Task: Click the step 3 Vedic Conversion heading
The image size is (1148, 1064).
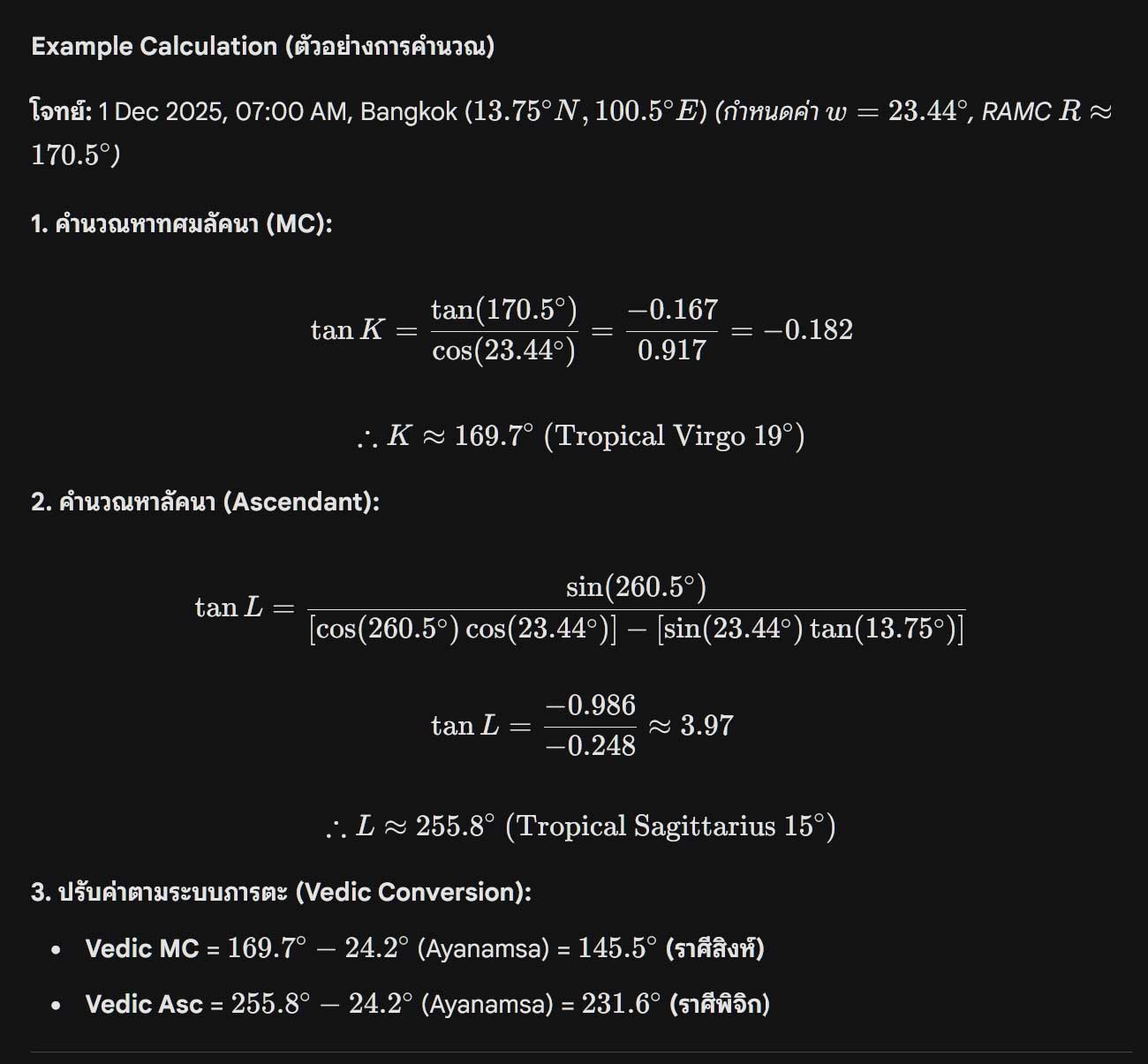Action: [281, 892]
